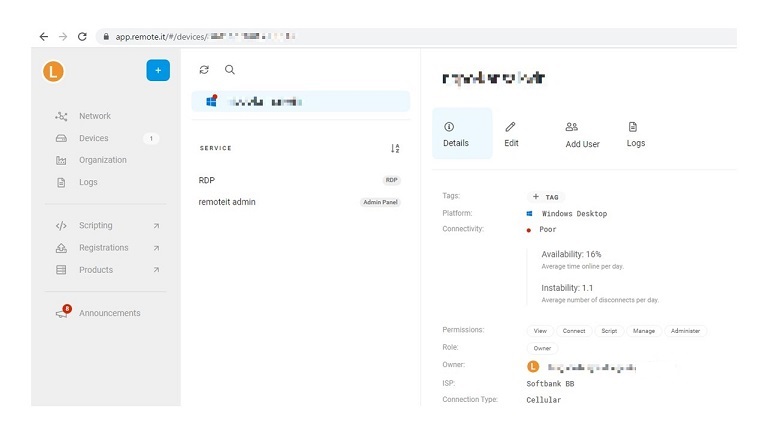Click the Products list icon
This screenshot has height=432, width=768.
[x=61, y=270]
